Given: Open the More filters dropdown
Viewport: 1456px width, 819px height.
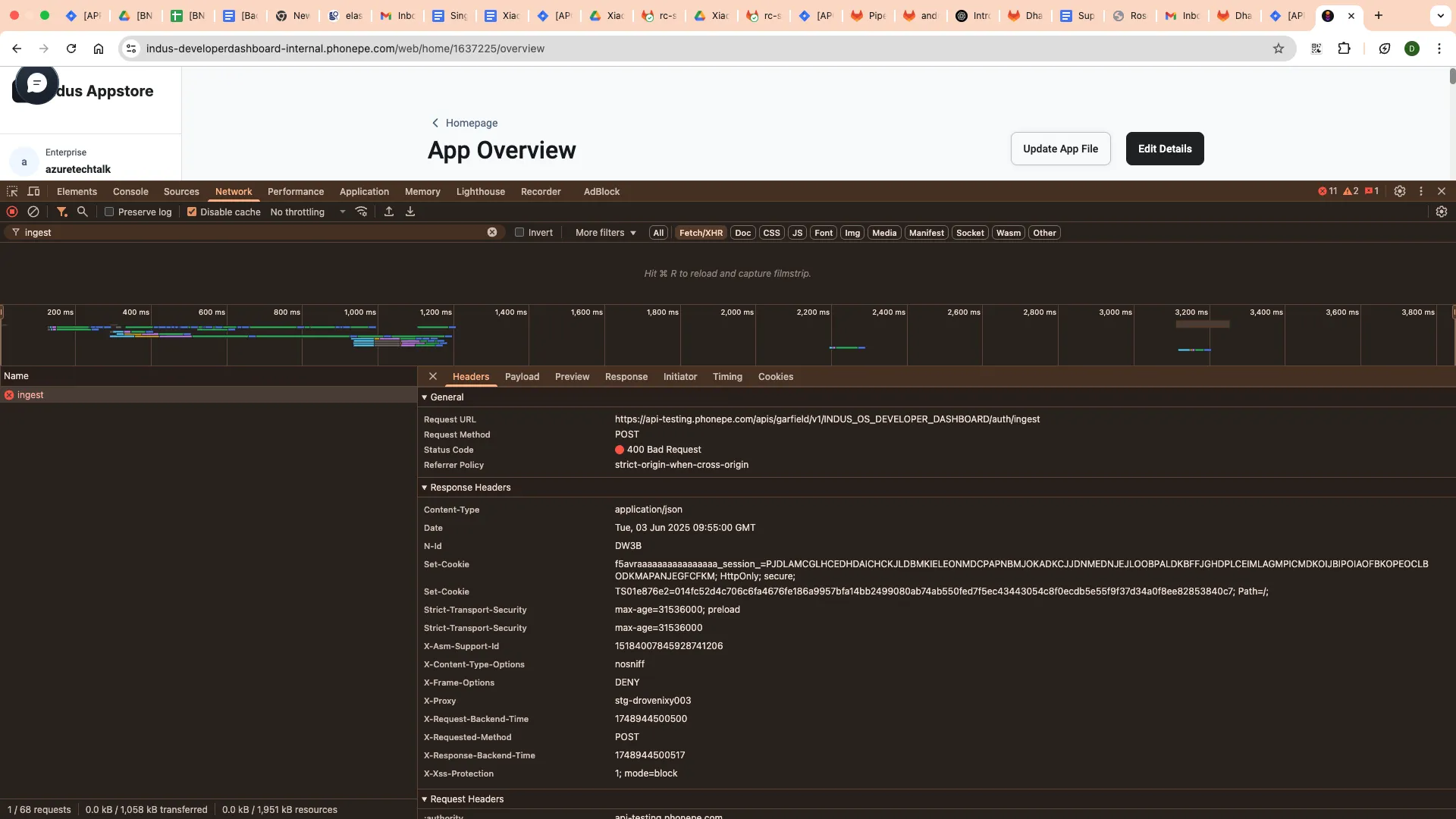Looking at the screenshot, I should pyautogui.click(x=605, y=233).
